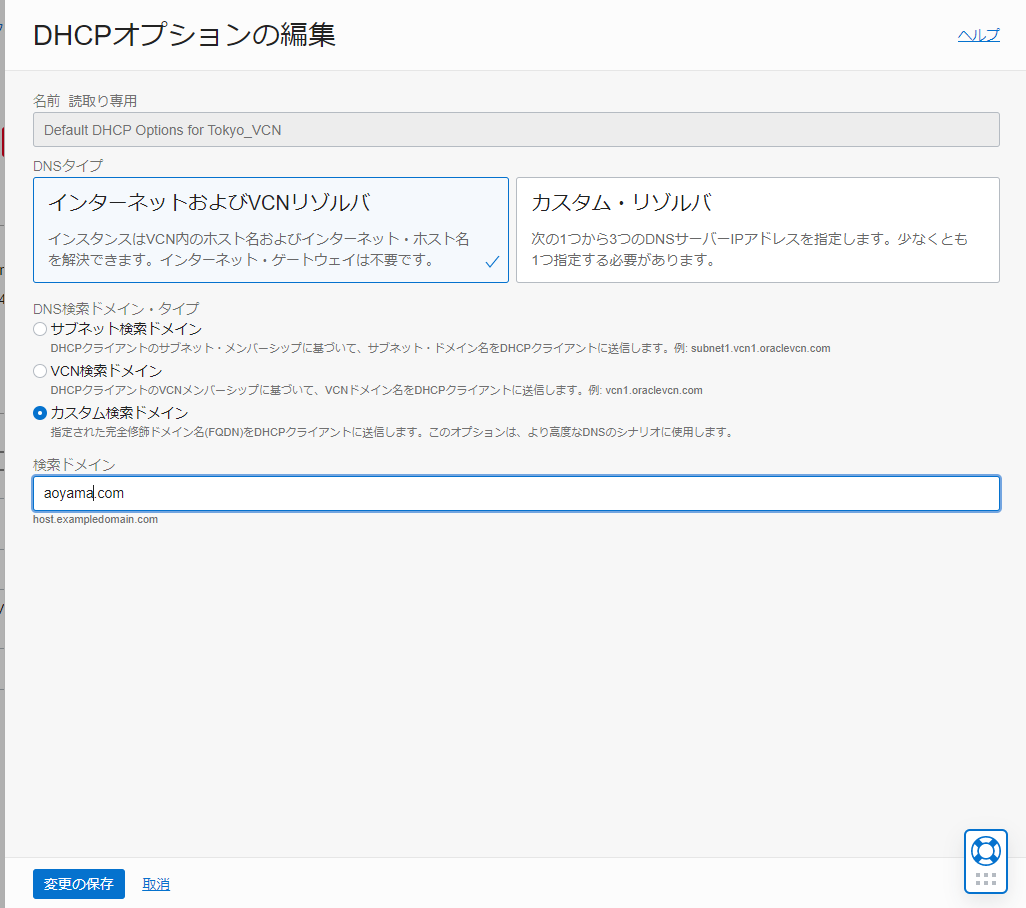Click the host.exampledomain.com hint text

(x=95, y=519)
